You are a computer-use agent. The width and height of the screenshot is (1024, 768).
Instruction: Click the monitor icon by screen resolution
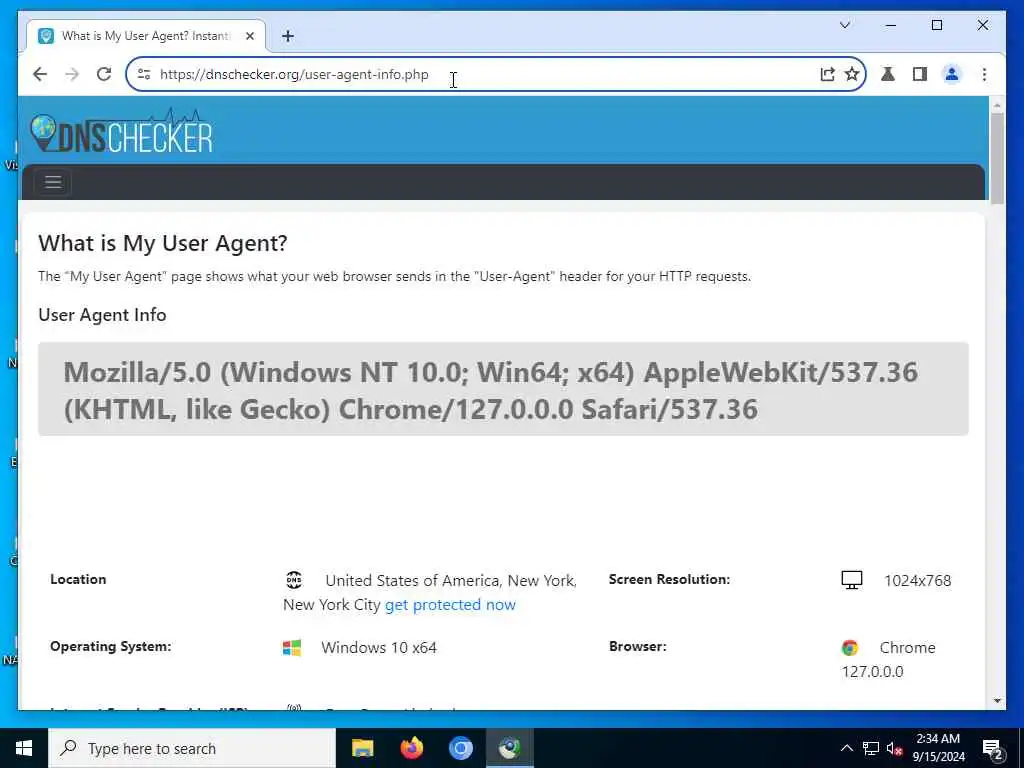pos(852,580)
